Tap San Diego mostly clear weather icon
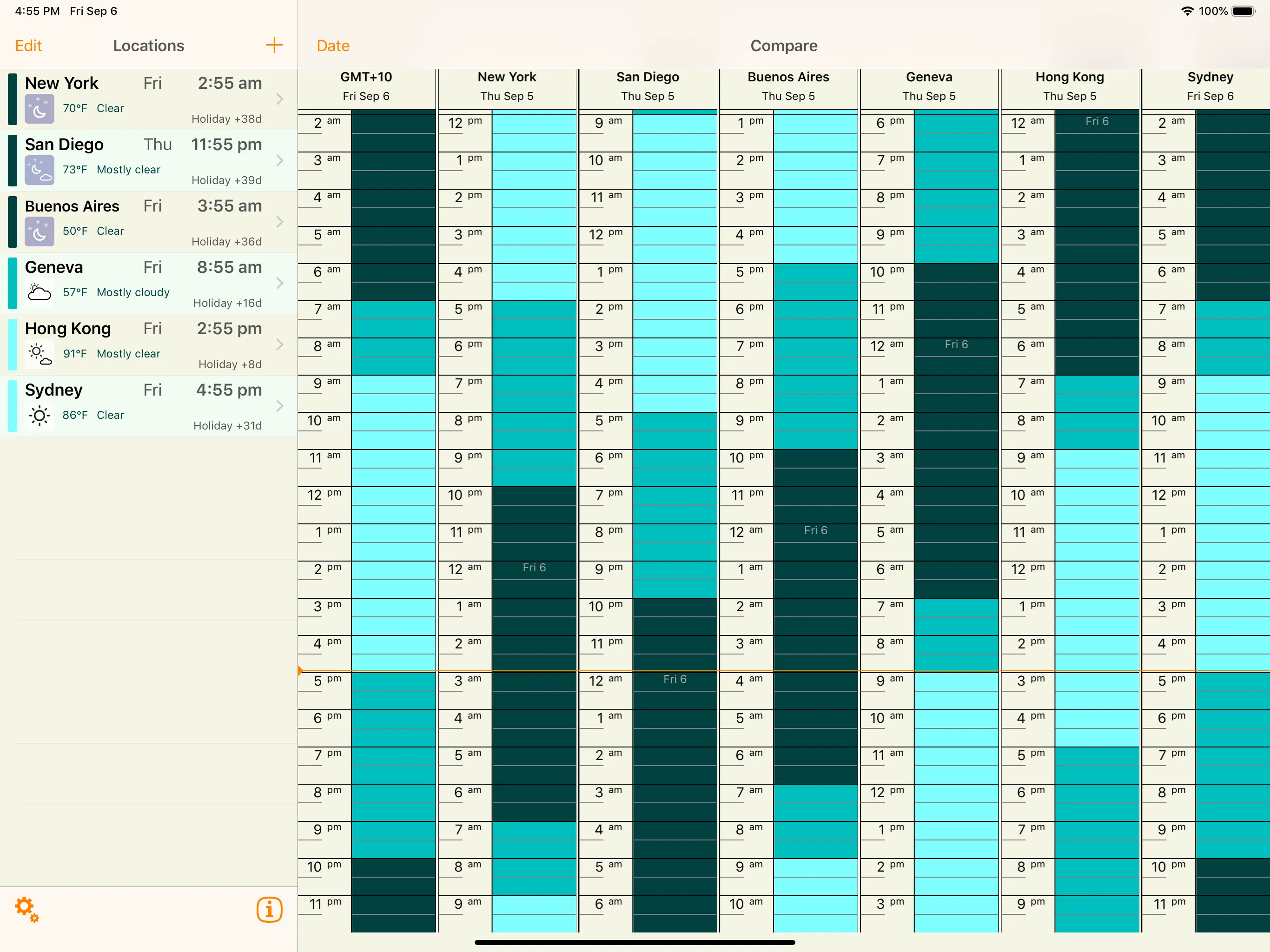Screen dimensions: 1270x952 pos(40,170)
